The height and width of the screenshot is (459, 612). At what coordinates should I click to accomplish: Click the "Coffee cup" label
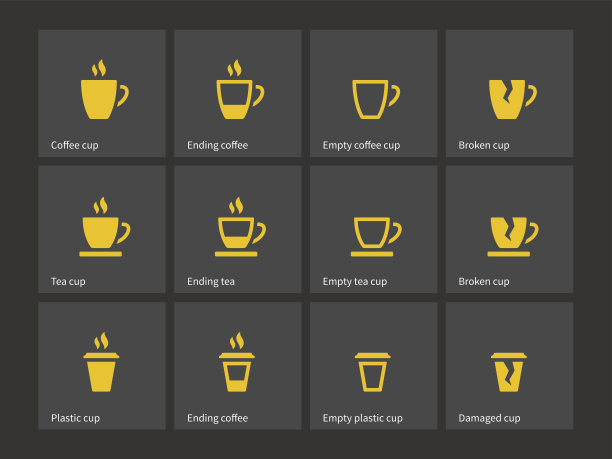point(75,146)
